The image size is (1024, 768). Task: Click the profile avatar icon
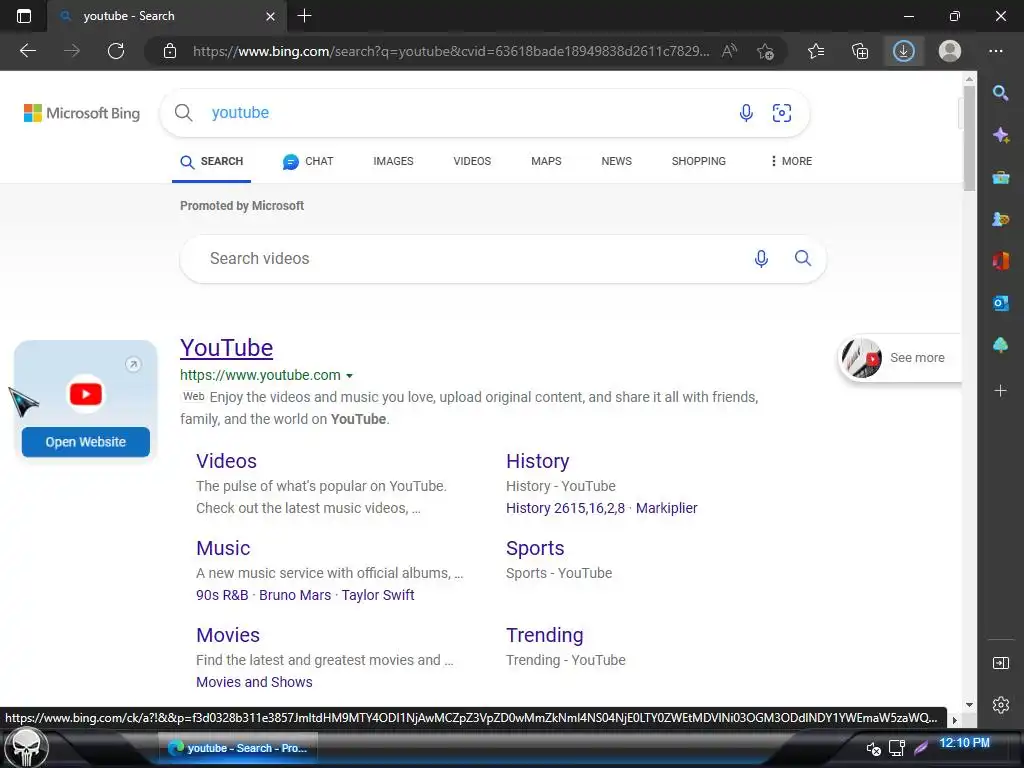tap(950, 51)
